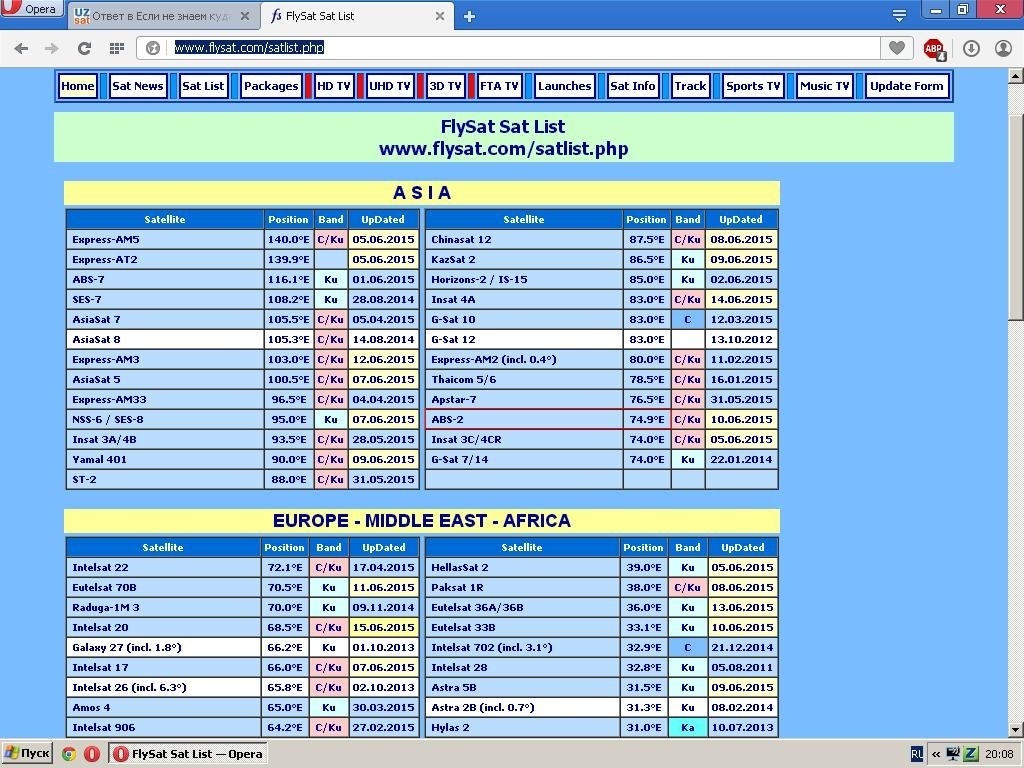Reload the current page
Screen dimensions: 1024x768
(x=84, y=48)
